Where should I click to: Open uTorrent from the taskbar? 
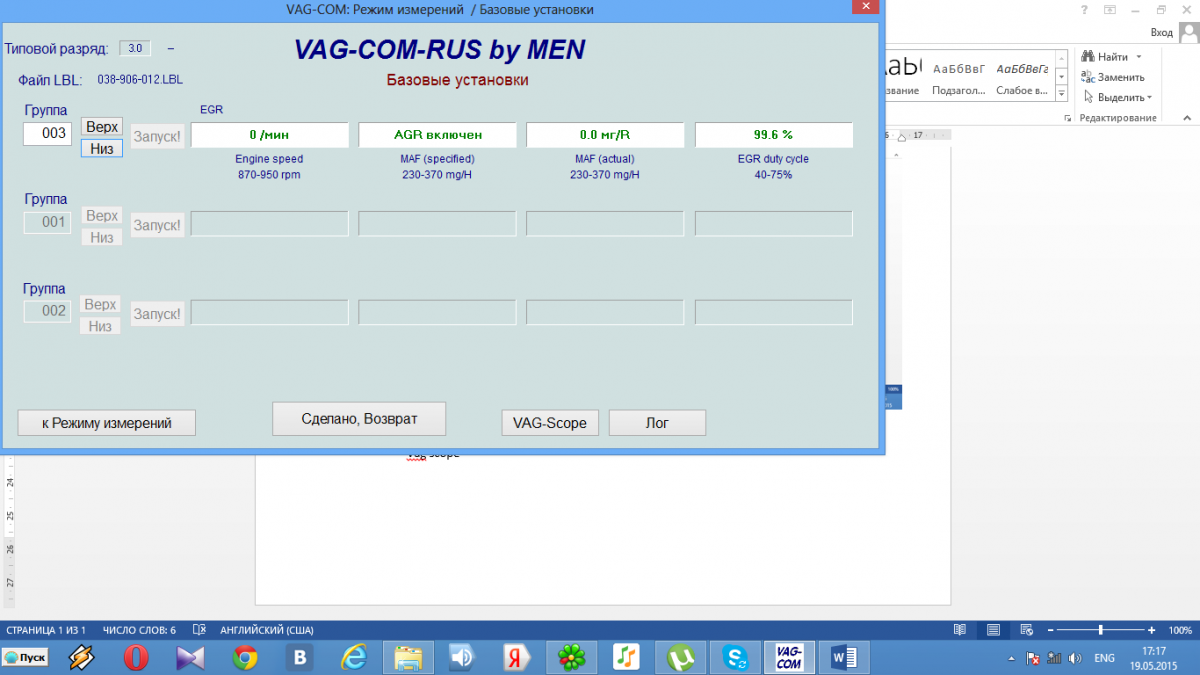tap(680, 657)
